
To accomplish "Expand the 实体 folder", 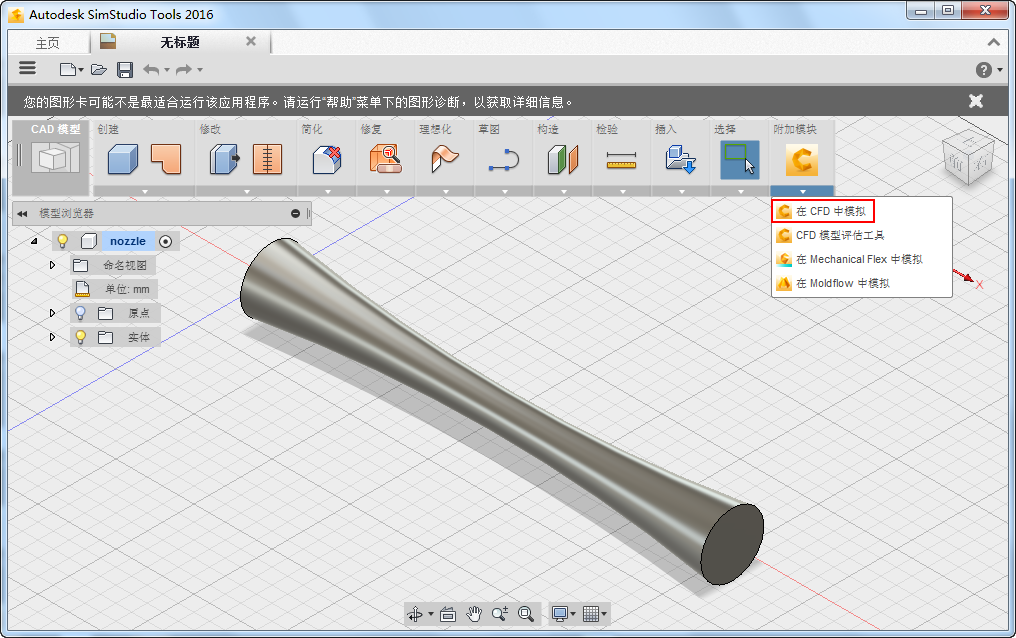I will (52, 337).
